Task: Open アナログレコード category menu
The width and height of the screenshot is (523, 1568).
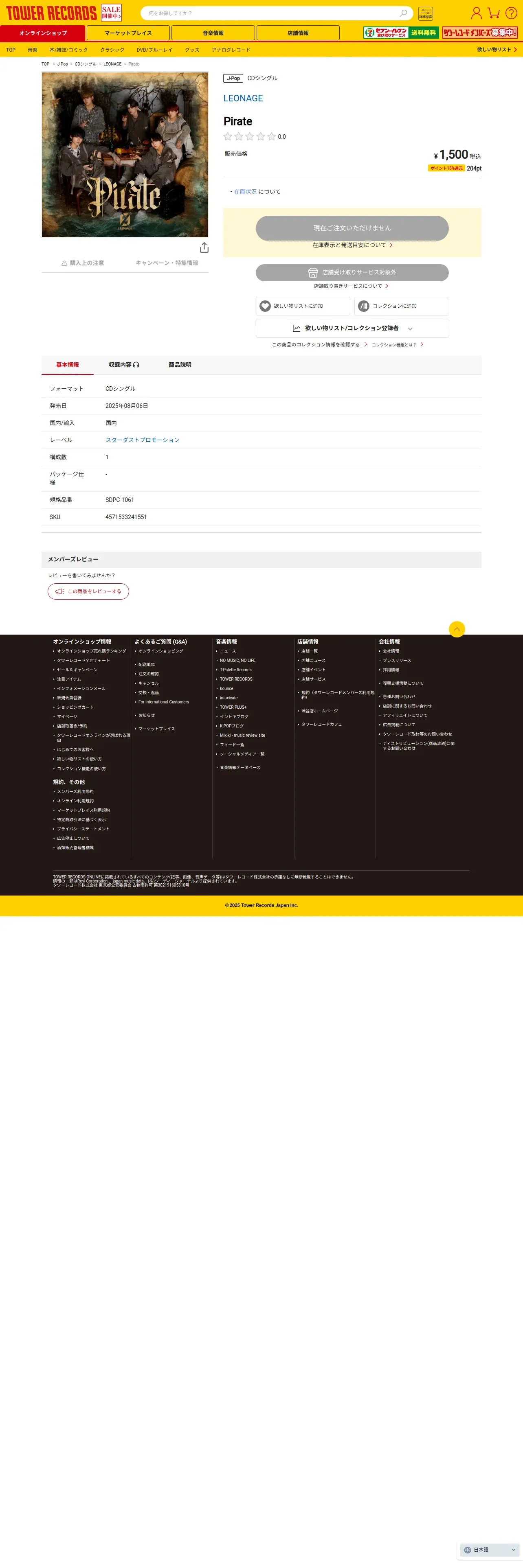Action: (231, 50)
